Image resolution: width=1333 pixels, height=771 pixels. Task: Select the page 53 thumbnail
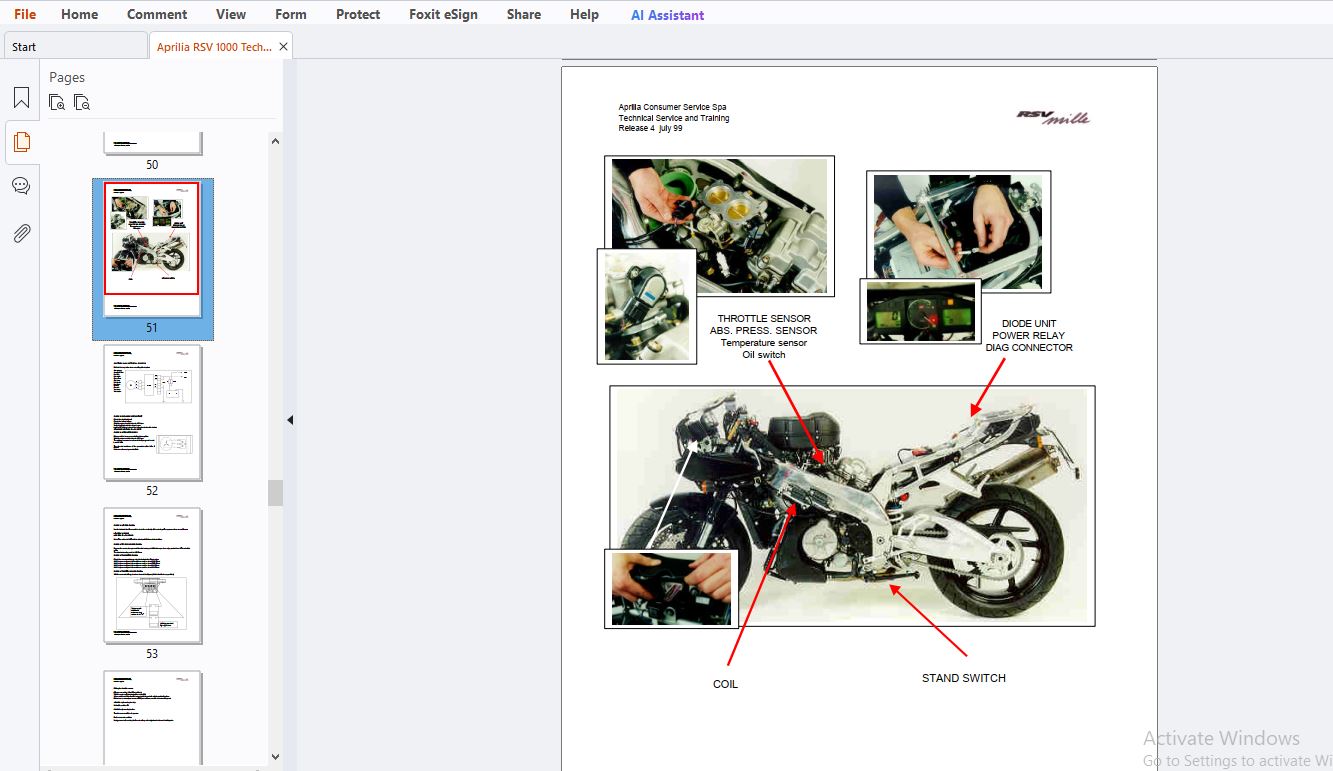coord(153,576)
